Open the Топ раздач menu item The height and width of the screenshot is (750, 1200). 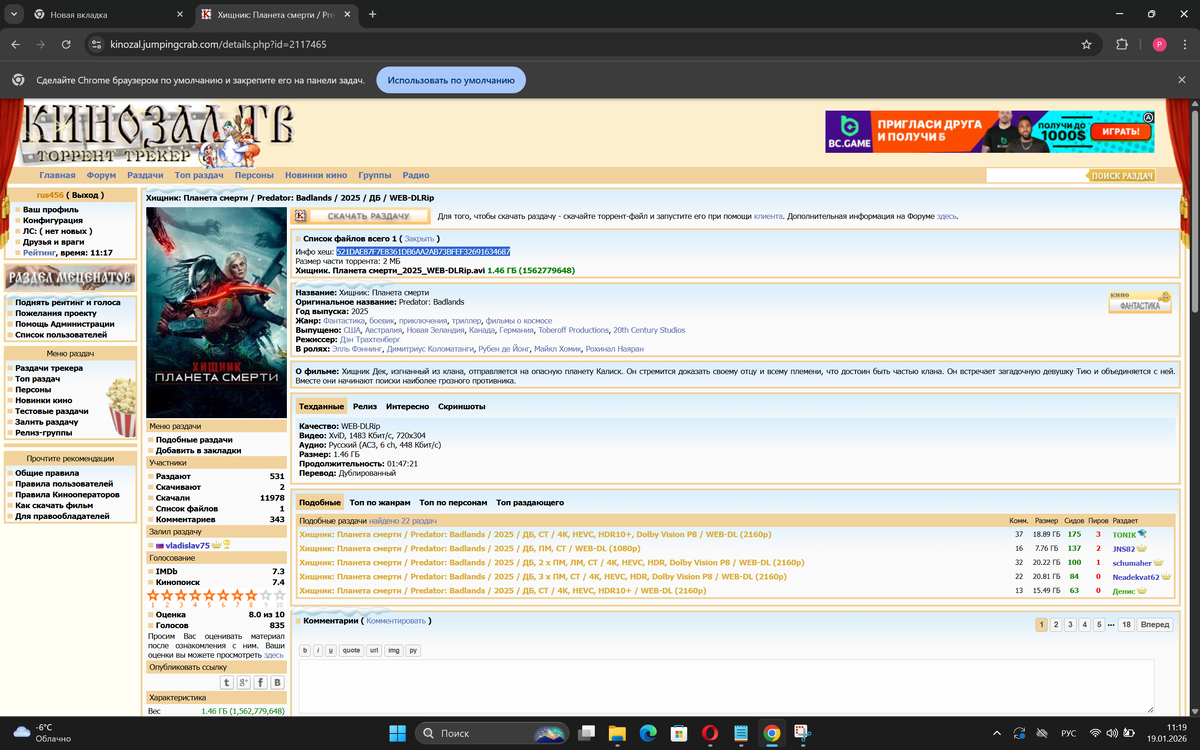tap(199, 175)
